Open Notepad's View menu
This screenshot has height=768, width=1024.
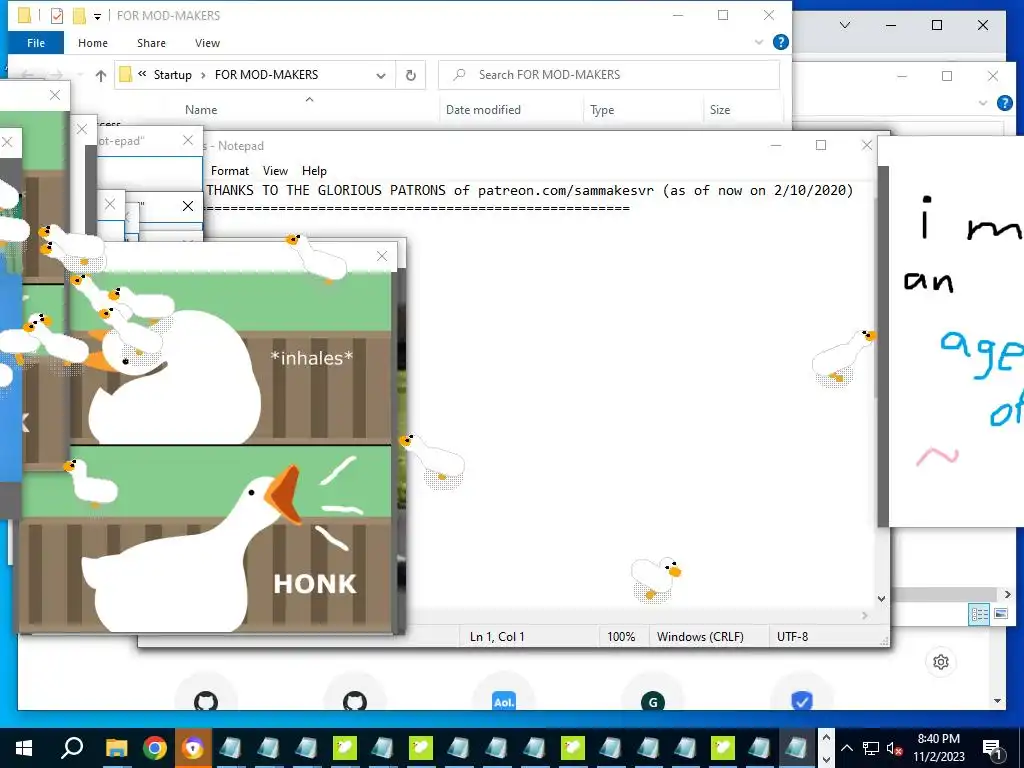[x=275, y=170]
